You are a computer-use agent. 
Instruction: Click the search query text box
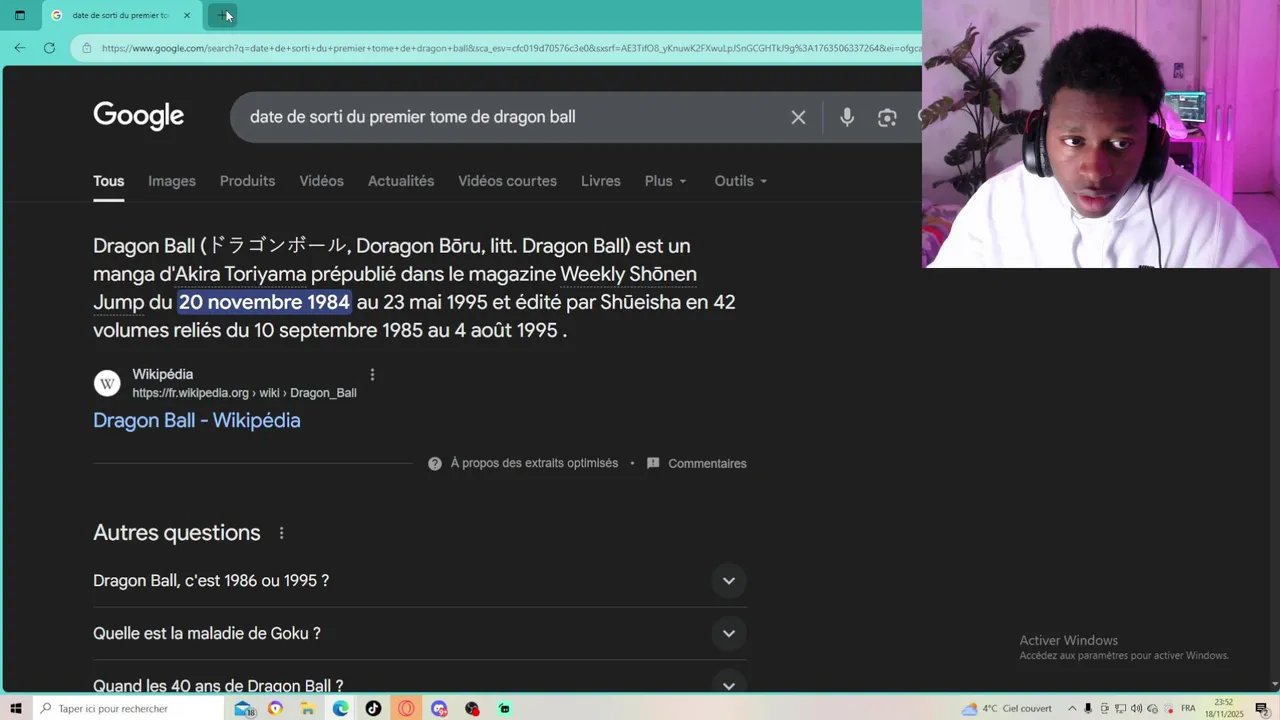pos(510,117)
